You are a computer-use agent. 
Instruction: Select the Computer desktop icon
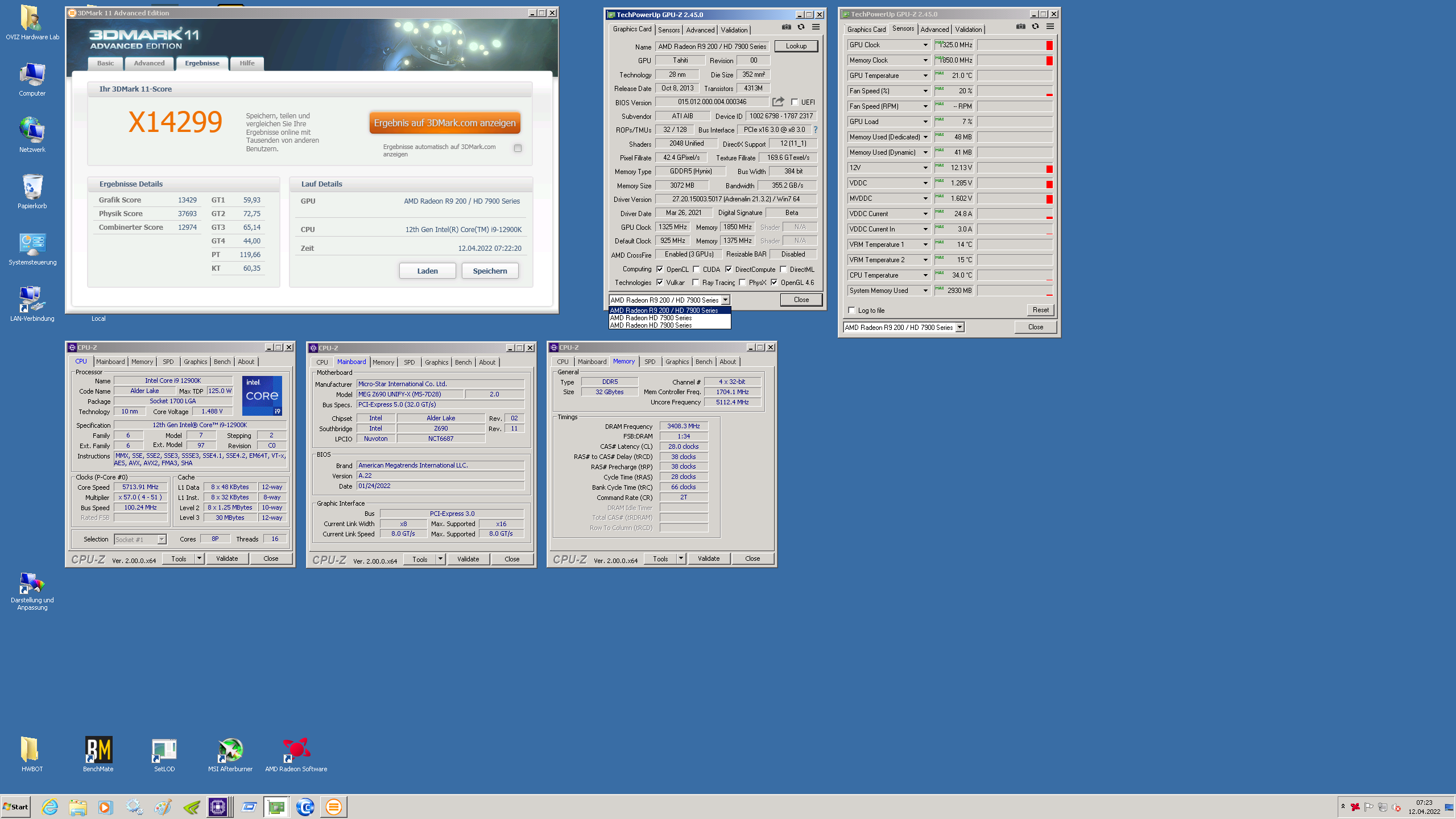click(32, 80)
